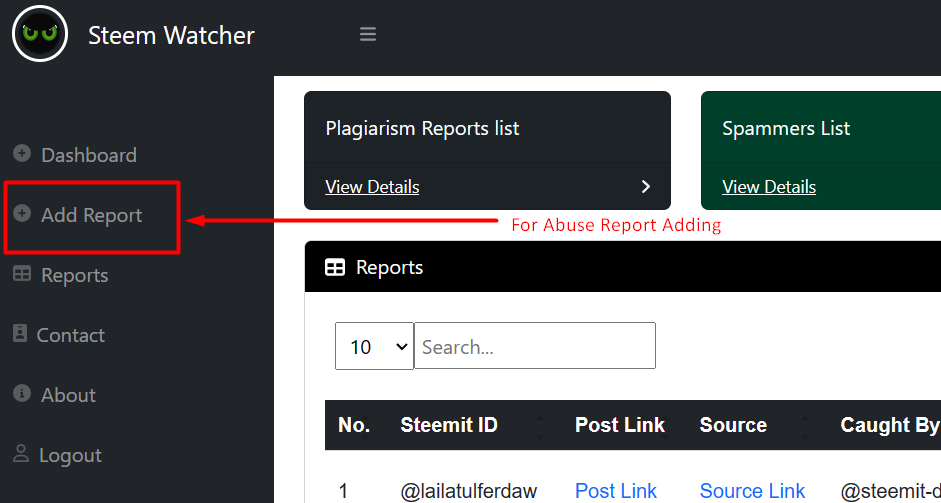Click the Spammers List card title
The image size is (941, 503).
tap(786, 128)
